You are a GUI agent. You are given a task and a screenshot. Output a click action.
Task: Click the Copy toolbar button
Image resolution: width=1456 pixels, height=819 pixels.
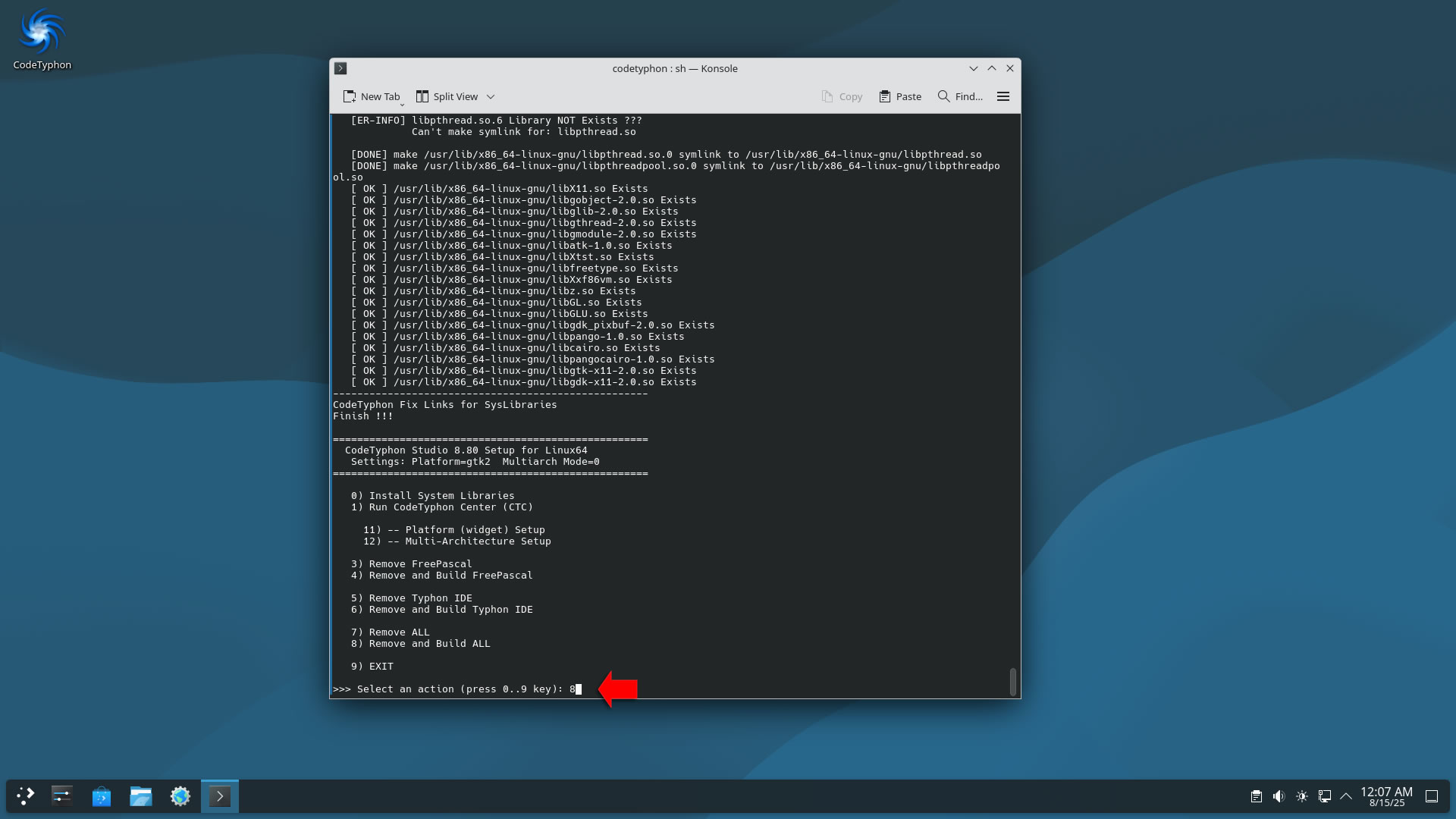click(842, 96)
